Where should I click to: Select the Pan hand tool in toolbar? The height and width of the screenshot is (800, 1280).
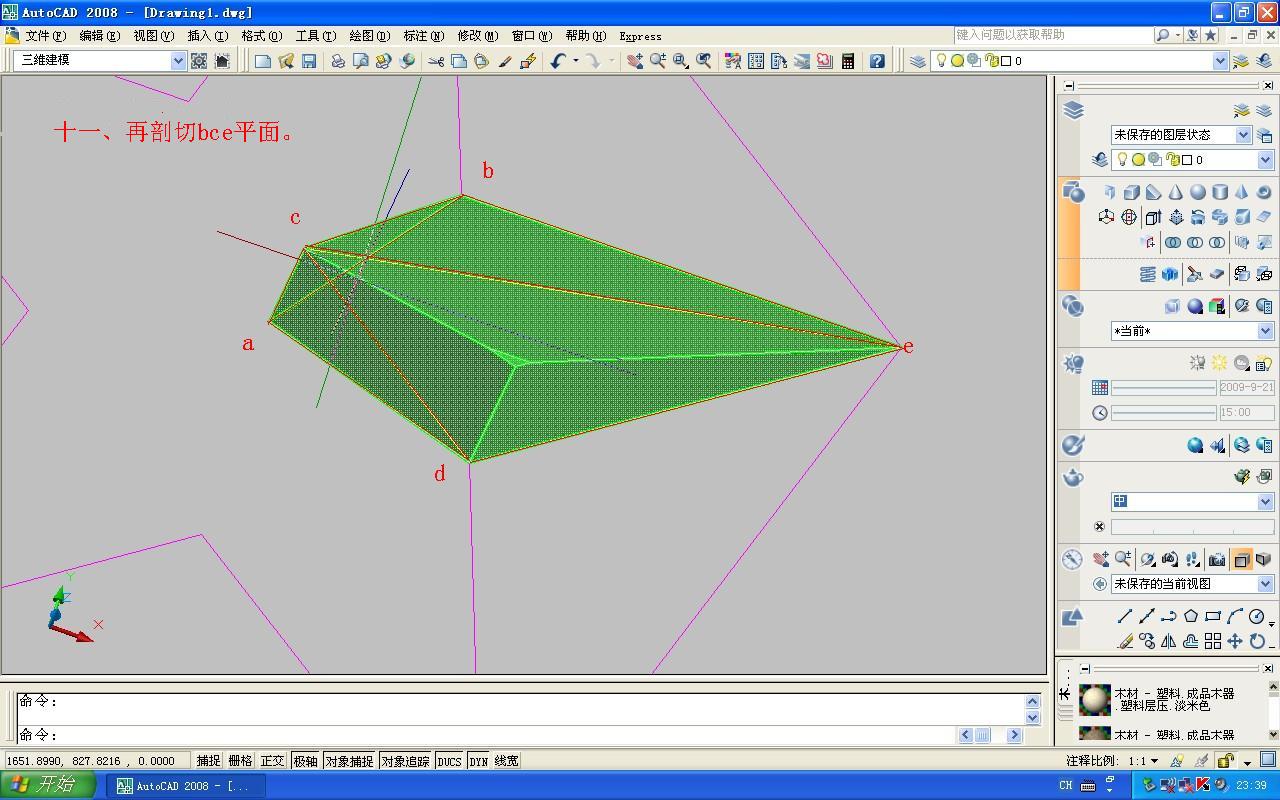click(x=635, y=61)
